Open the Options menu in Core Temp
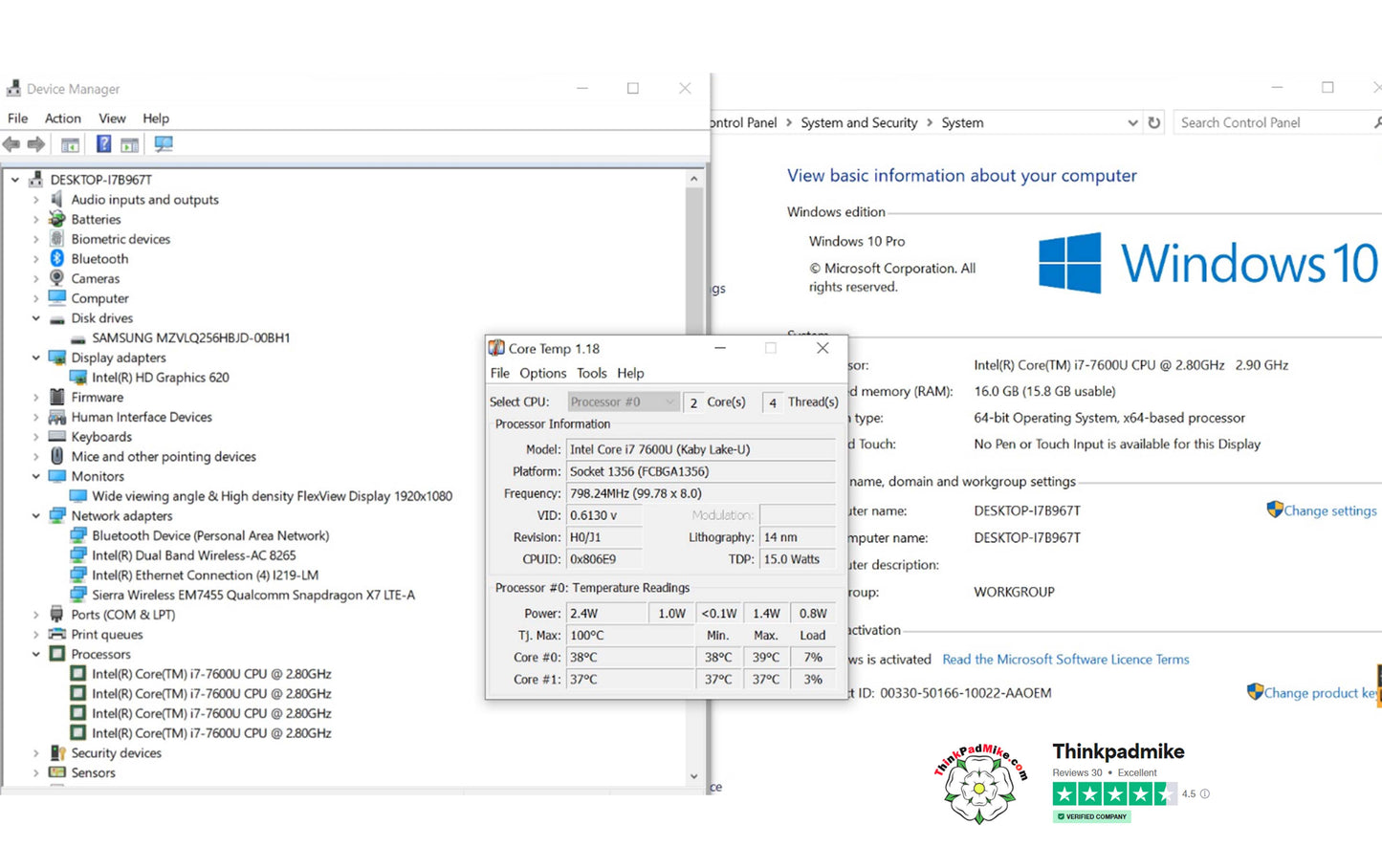1382x868 pixels. click(x=543, y=373)
